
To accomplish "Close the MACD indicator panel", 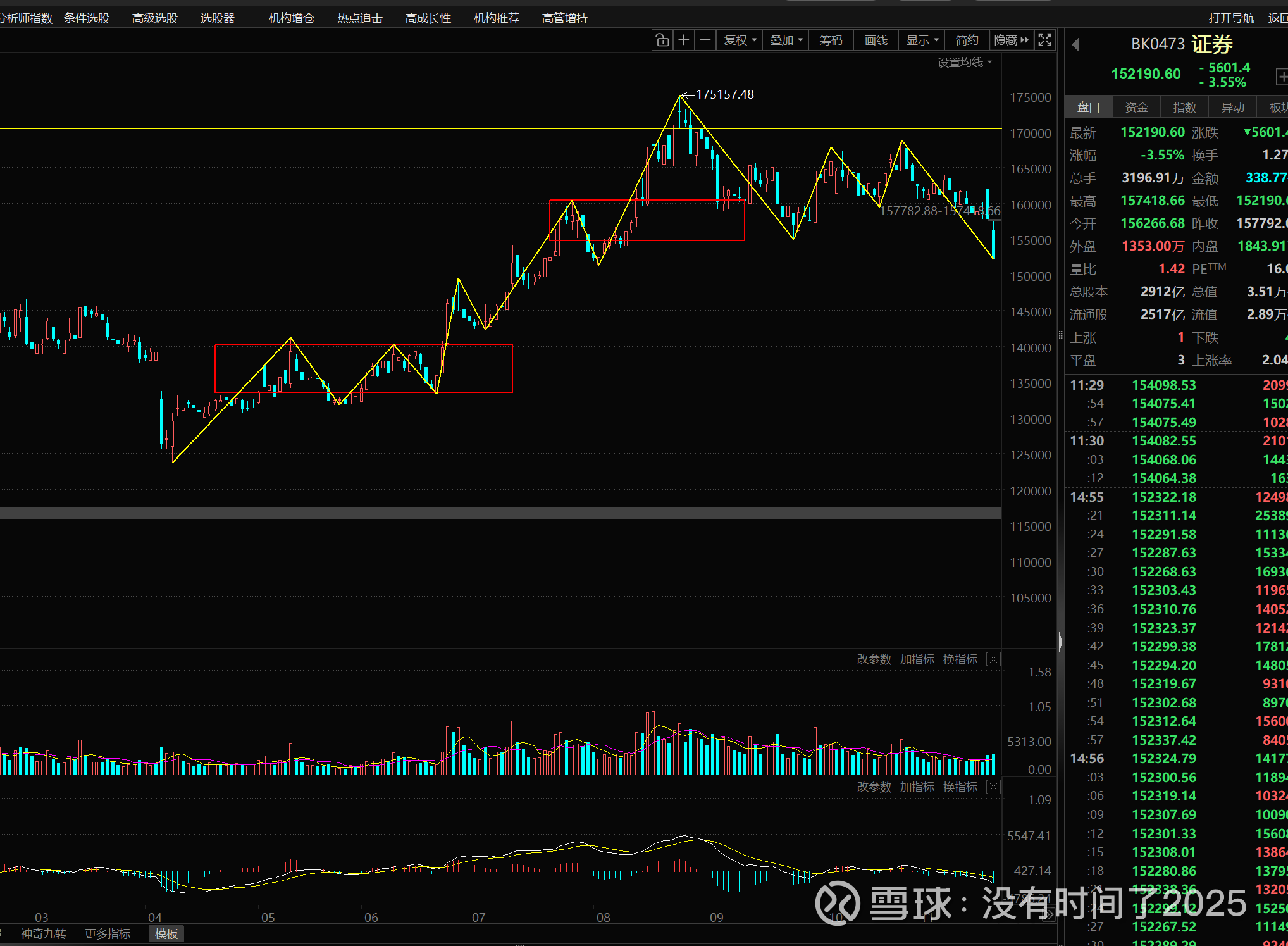I will click(994, 787).
